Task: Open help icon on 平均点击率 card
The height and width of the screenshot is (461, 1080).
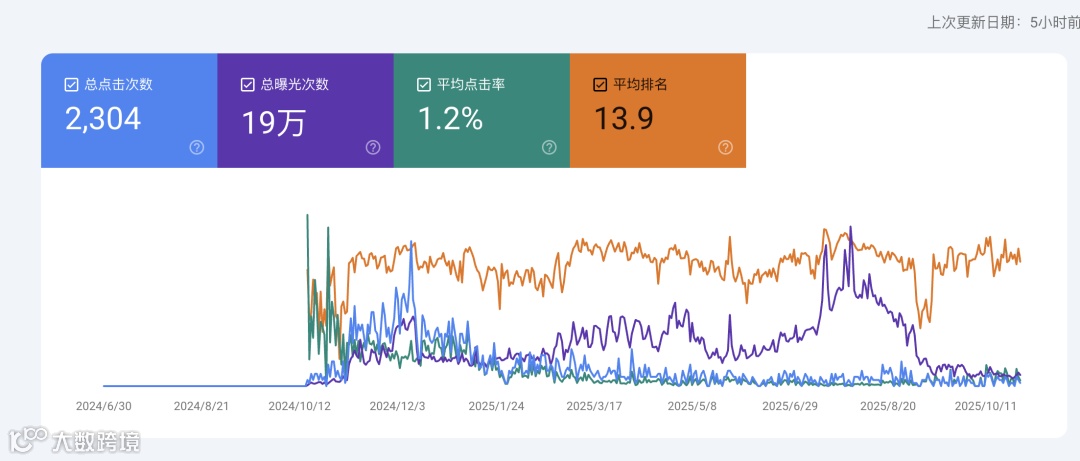Action: [x=550, y=147]
